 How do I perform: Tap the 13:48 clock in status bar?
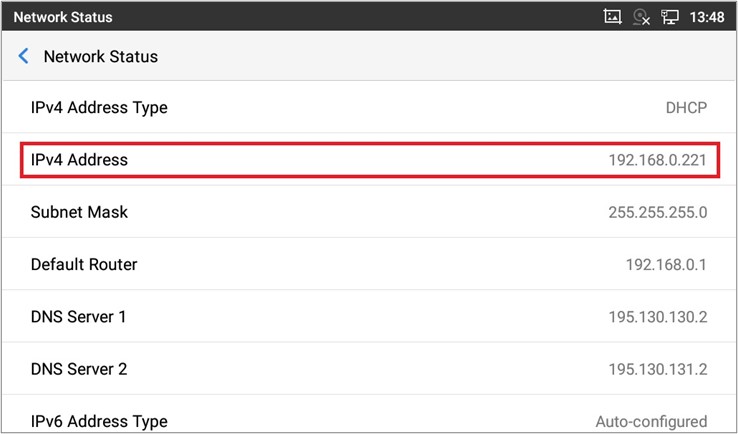tap(707, 17)
